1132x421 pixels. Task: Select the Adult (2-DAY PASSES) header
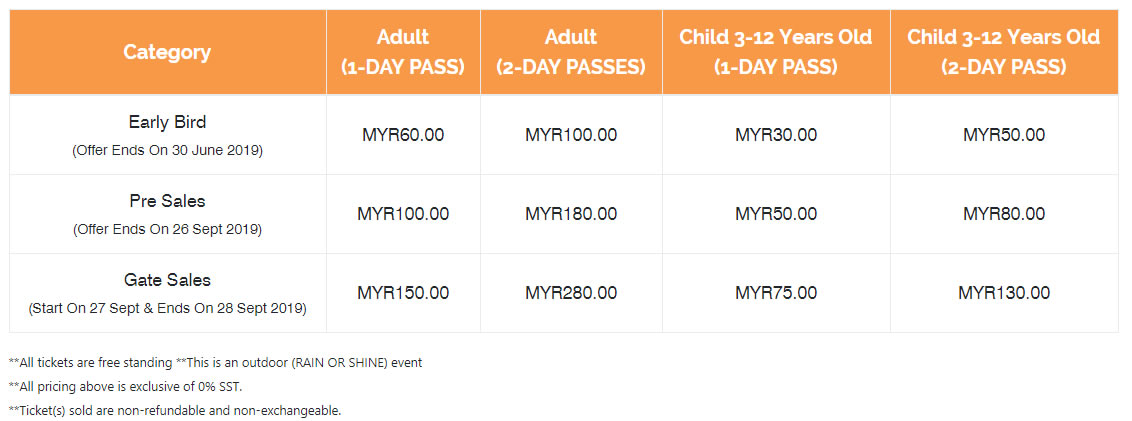pos(570,52)
